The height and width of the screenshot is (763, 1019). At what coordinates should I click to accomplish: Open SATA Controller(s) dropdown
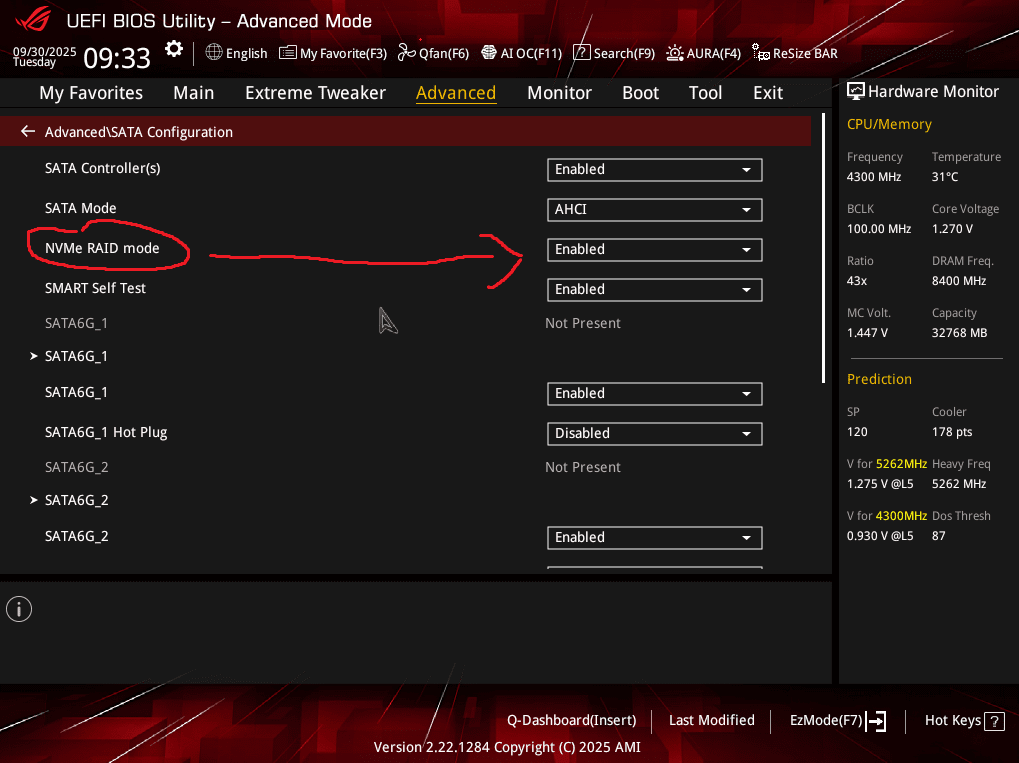pos(654,170)
